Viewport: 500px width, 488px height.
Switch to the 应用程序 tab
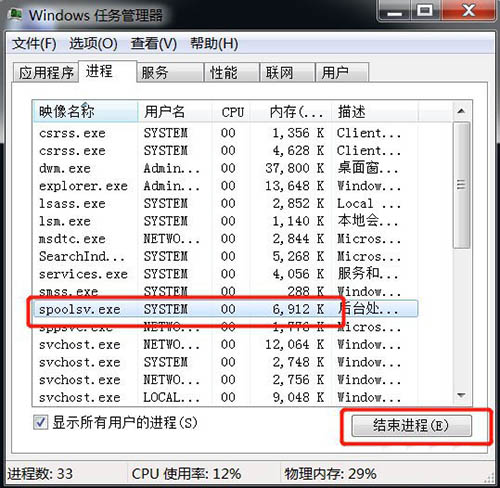point(46,72)
